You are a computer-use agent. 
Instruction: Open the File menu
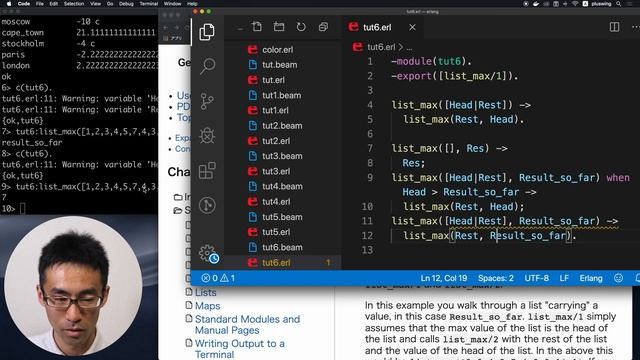point(40,4)
